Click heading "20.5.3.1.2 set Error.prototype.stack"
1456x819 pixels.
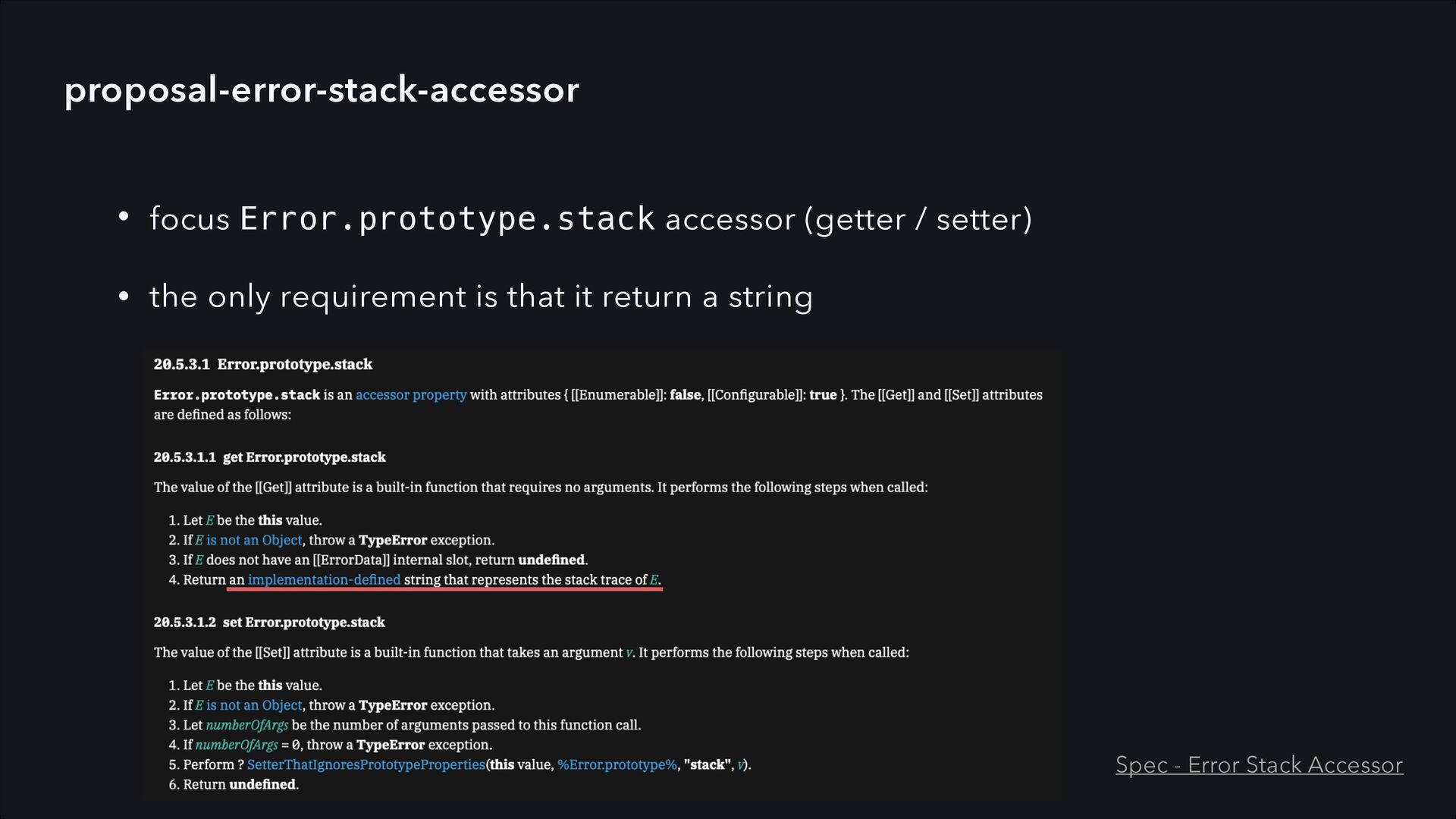point(269,623)
